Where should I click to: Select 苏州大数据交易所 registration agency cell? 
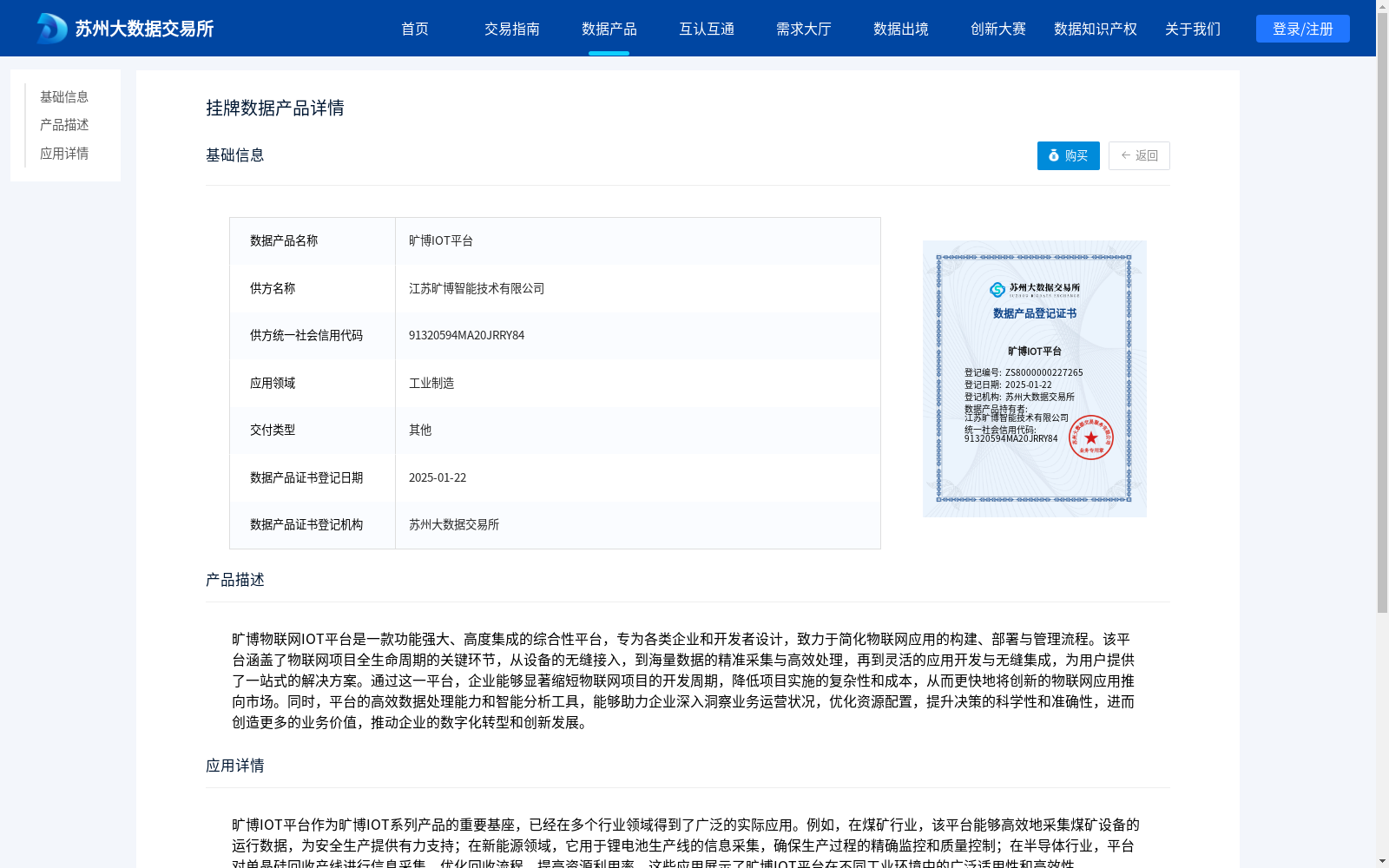pos(638,525)
